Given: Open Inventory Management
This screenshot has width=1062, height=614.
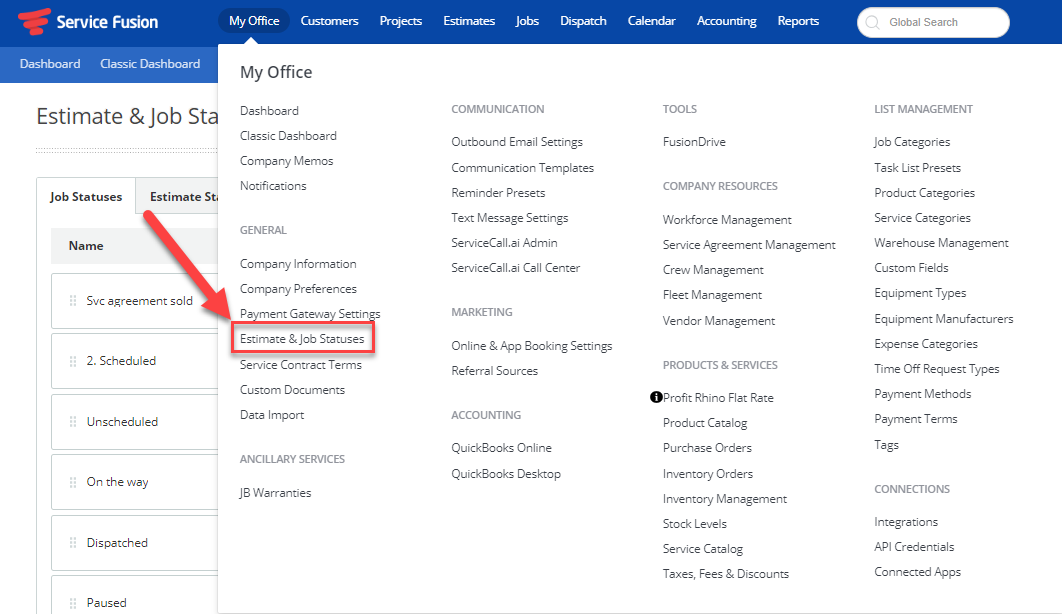Looking at the screenshot, I should pos(725,499).
